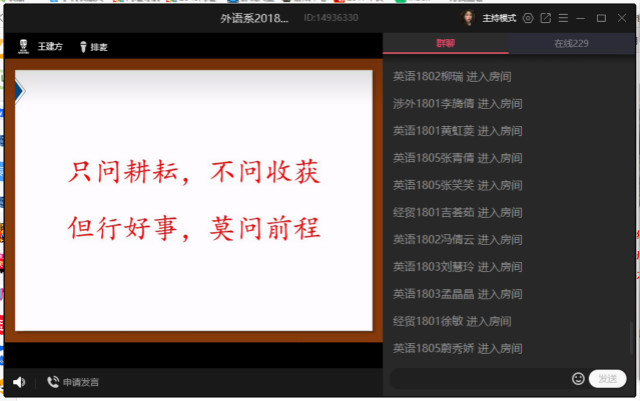This screenshot has width=640, height=401.
Task: Click the shared slide with red calligraphy
Action: (x=194, y=200)
